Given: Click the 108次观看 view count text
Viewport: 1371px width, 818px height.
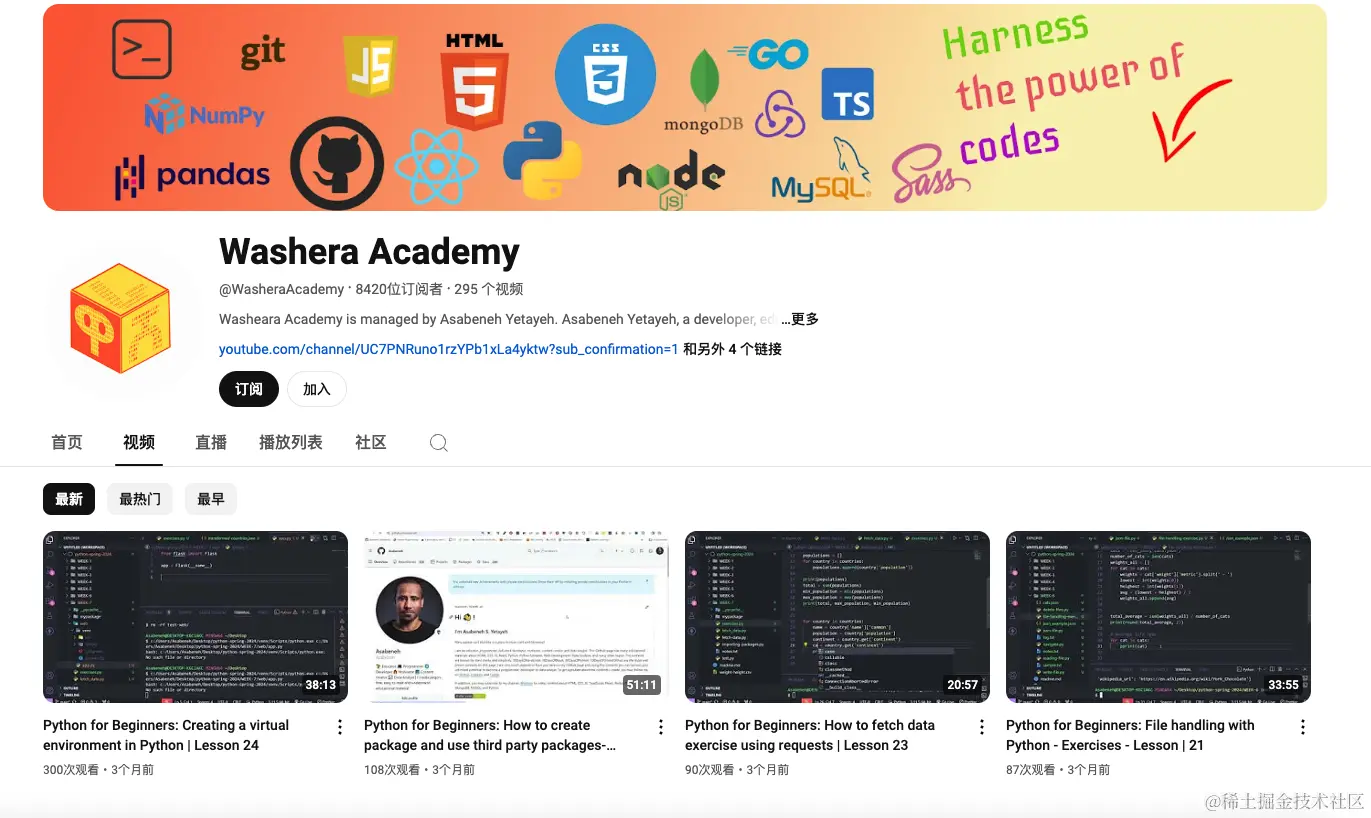Looking at the screenshot, I should 392,770.
